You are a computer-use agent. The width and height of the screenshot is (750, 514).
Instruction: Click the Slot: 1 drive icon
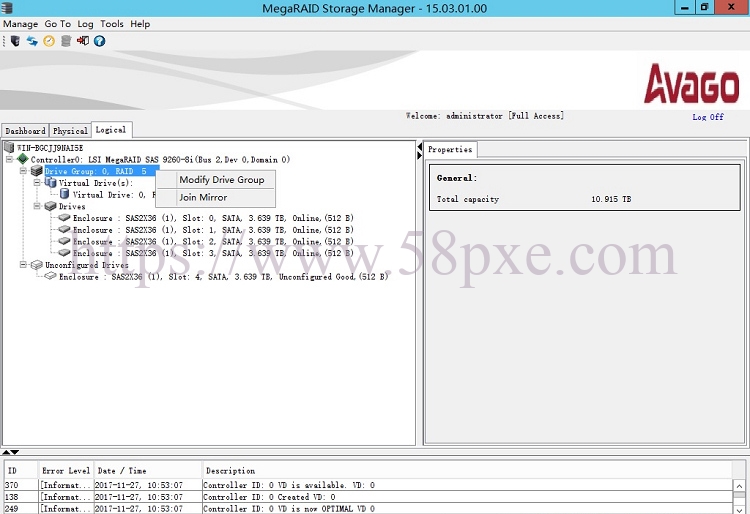[65, 230]
